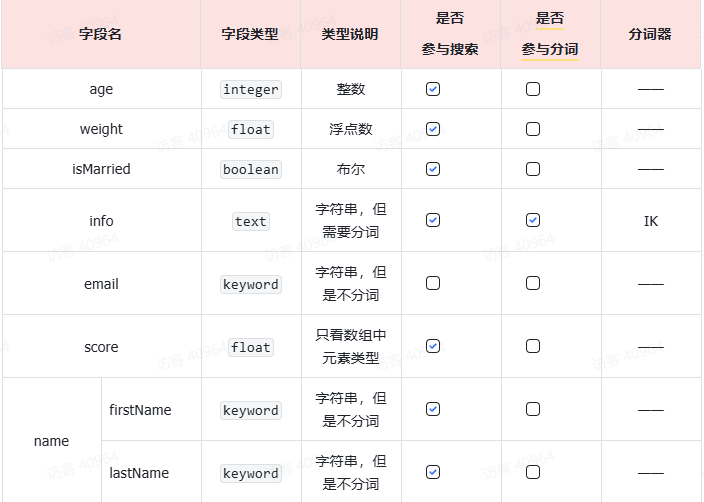Image resolution: width=704 pixels, height=502 pixels.
Task: Check the tokenize checkbox for weight
Action: [x=533, y=129]
